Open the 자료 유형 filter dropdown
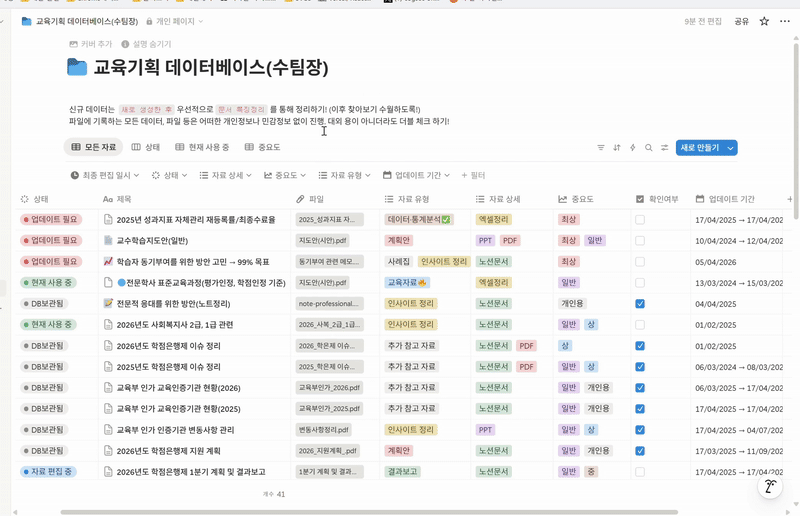This screenshot has width=800, height=516. point(344,175)
